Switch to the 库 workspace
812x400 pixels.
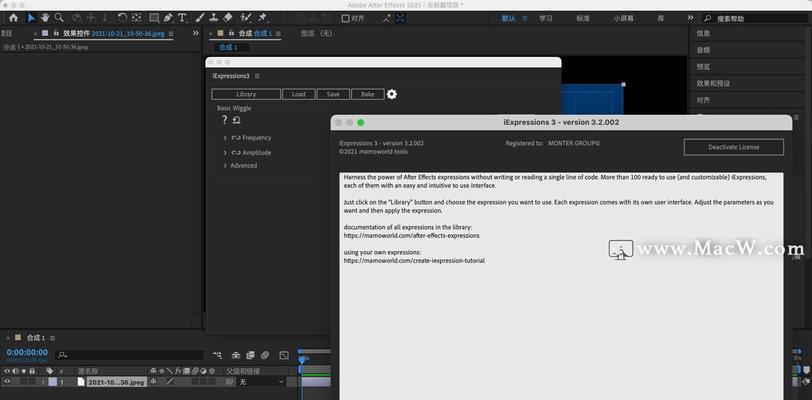(x=661, y=18)
